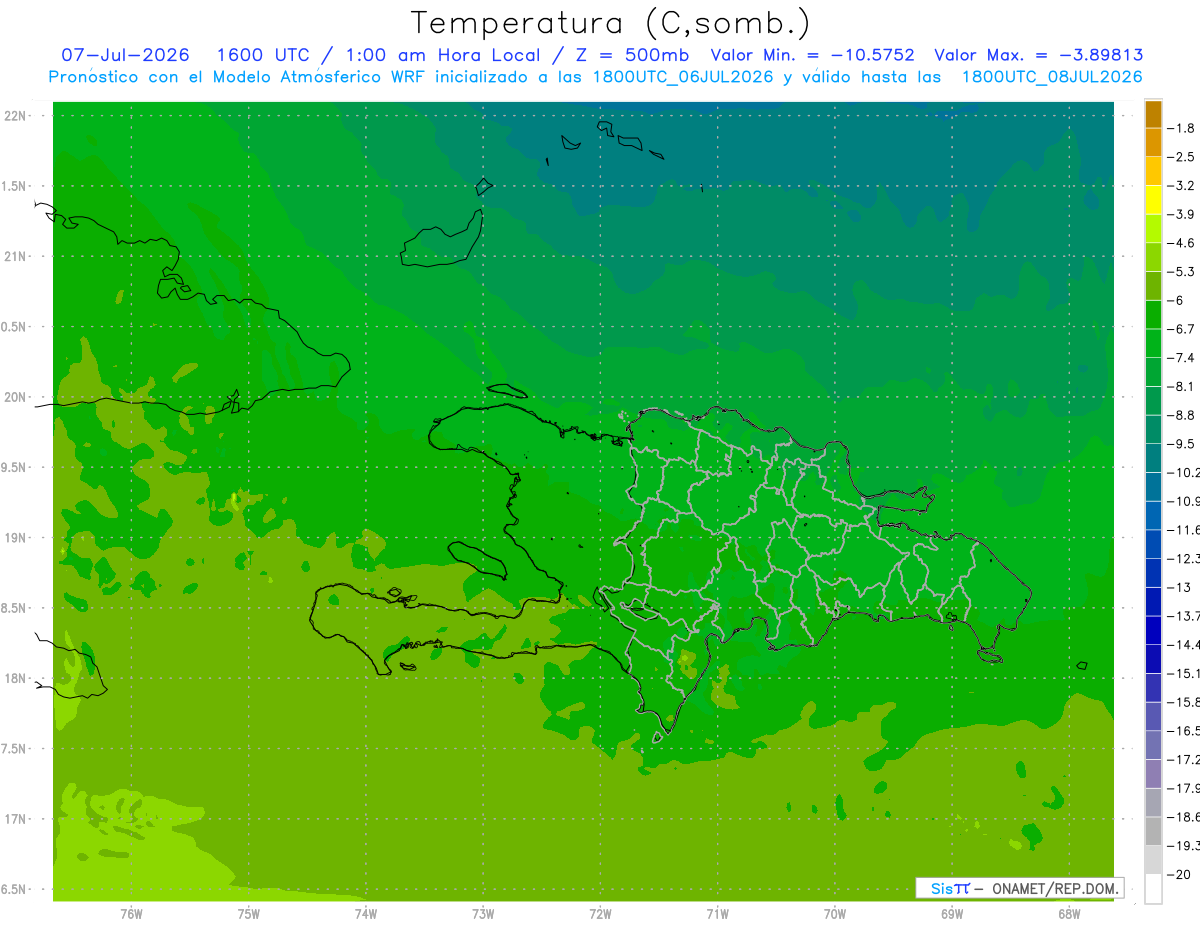The image size is (1200, 927).
Task: Click the "18N" latitude label
Action: 16,679
